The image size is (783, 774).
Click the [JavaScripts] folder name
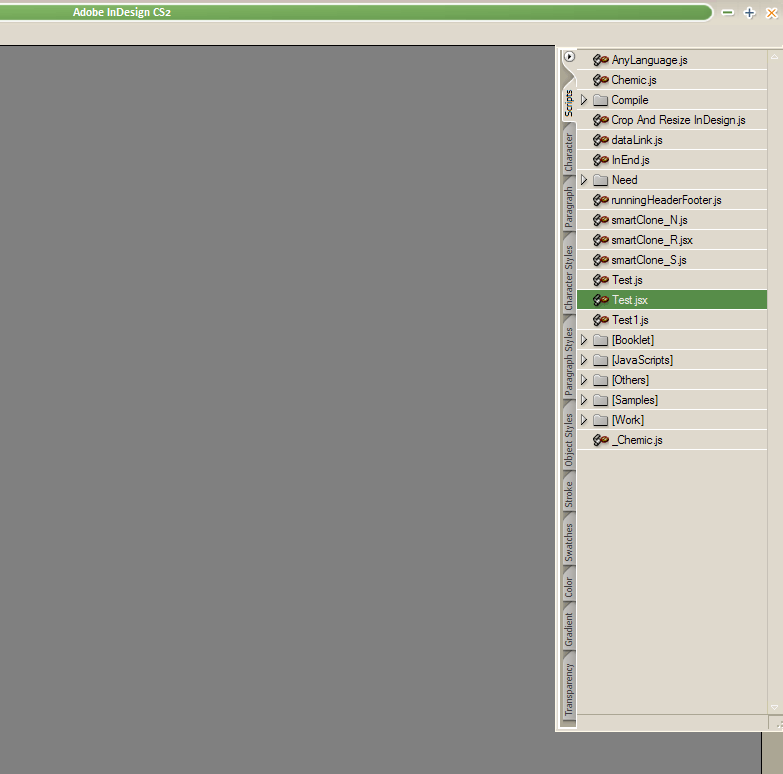[642, 360]
